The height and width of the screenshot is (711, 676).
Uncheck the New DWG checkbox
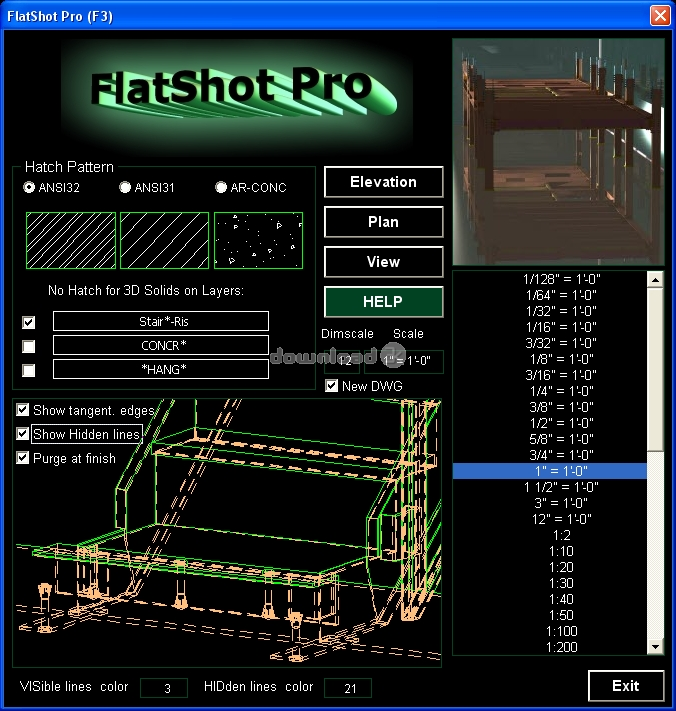point(332,385)
